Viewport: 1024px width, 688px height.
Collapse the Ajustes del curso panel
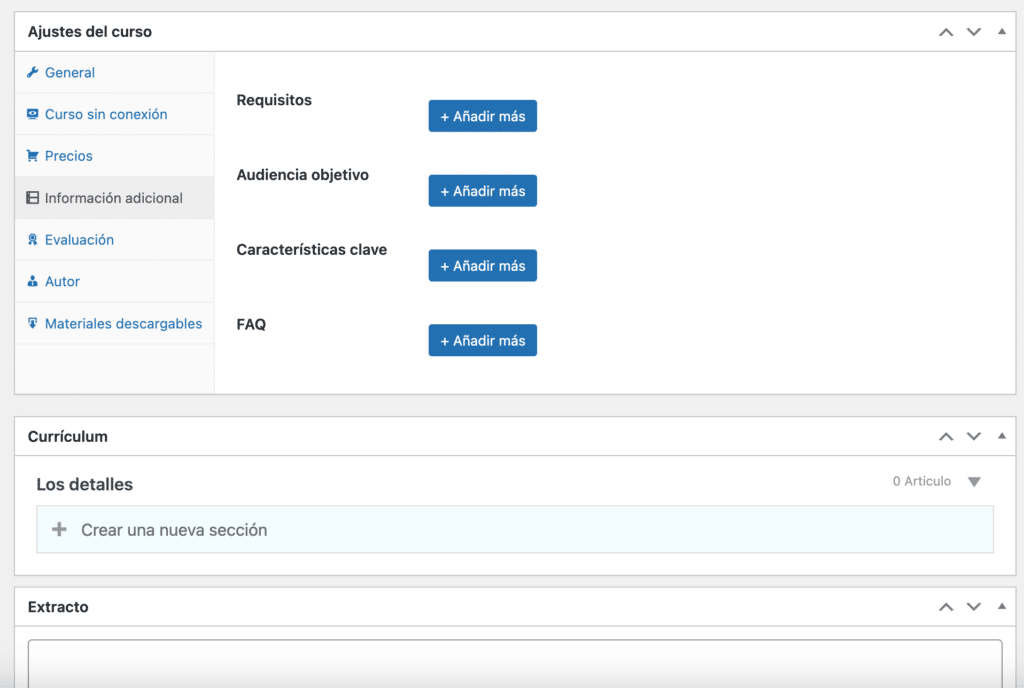(x=1001, y=31)
